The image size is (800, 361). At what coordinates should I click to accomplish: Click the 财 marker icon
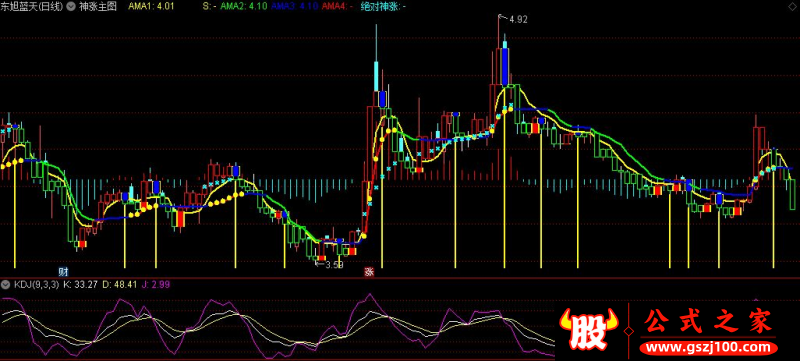click(64, 271)
